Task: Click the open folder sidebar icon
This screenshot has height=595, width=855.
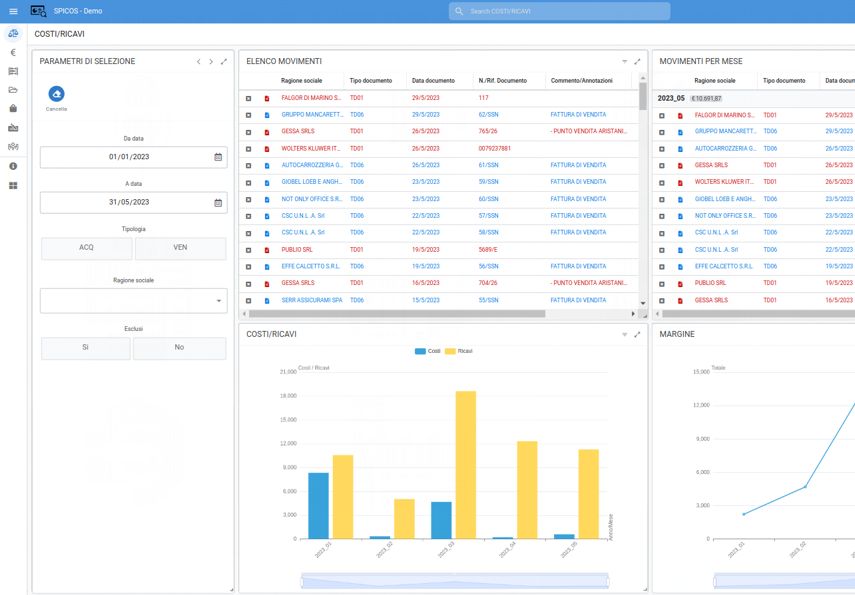Action: (13, 90)
